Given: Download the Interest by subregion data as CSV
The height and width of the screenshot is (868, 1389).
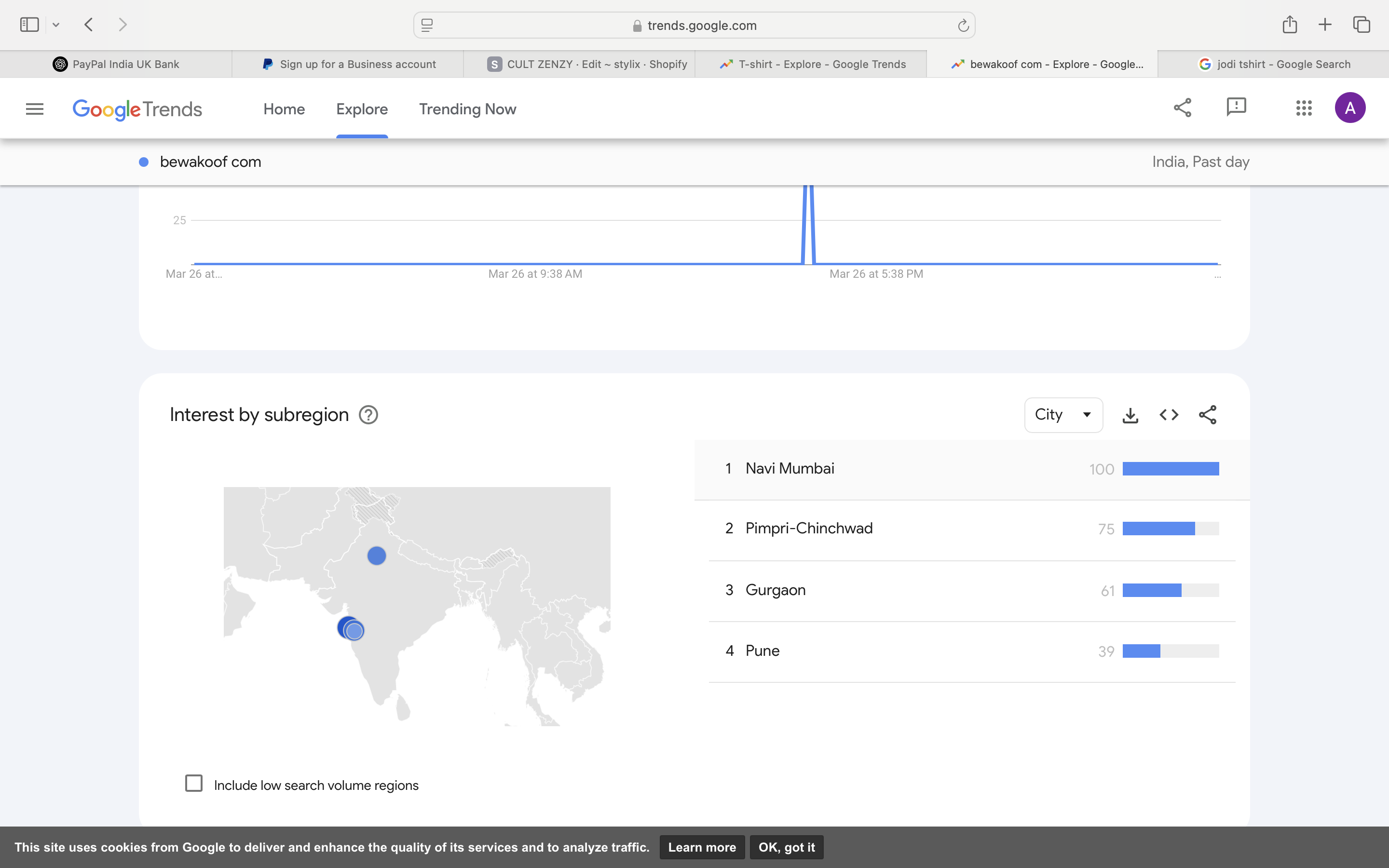Looking at the screenshot, I should point(1130,415).
